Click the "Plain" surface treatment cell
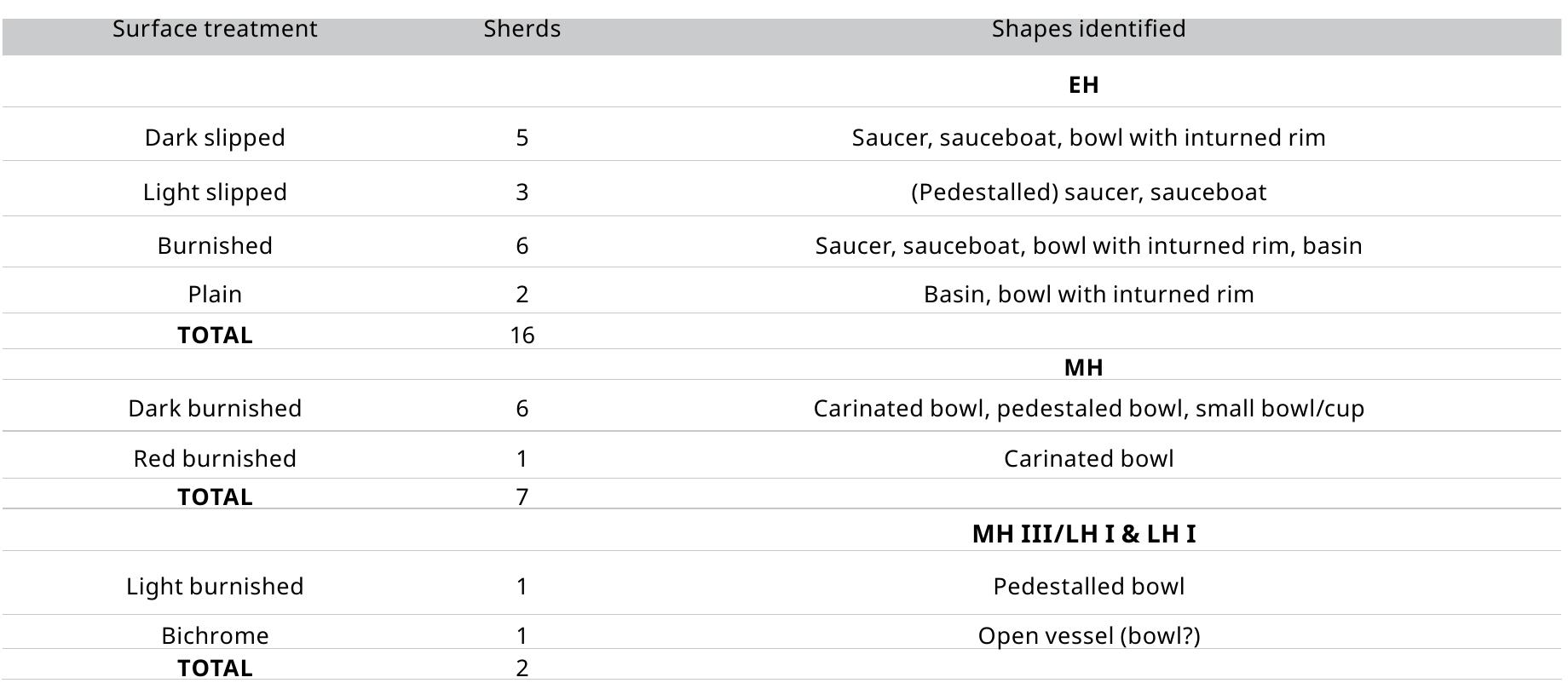This screenshot has height=683, width=1568. 215,295
